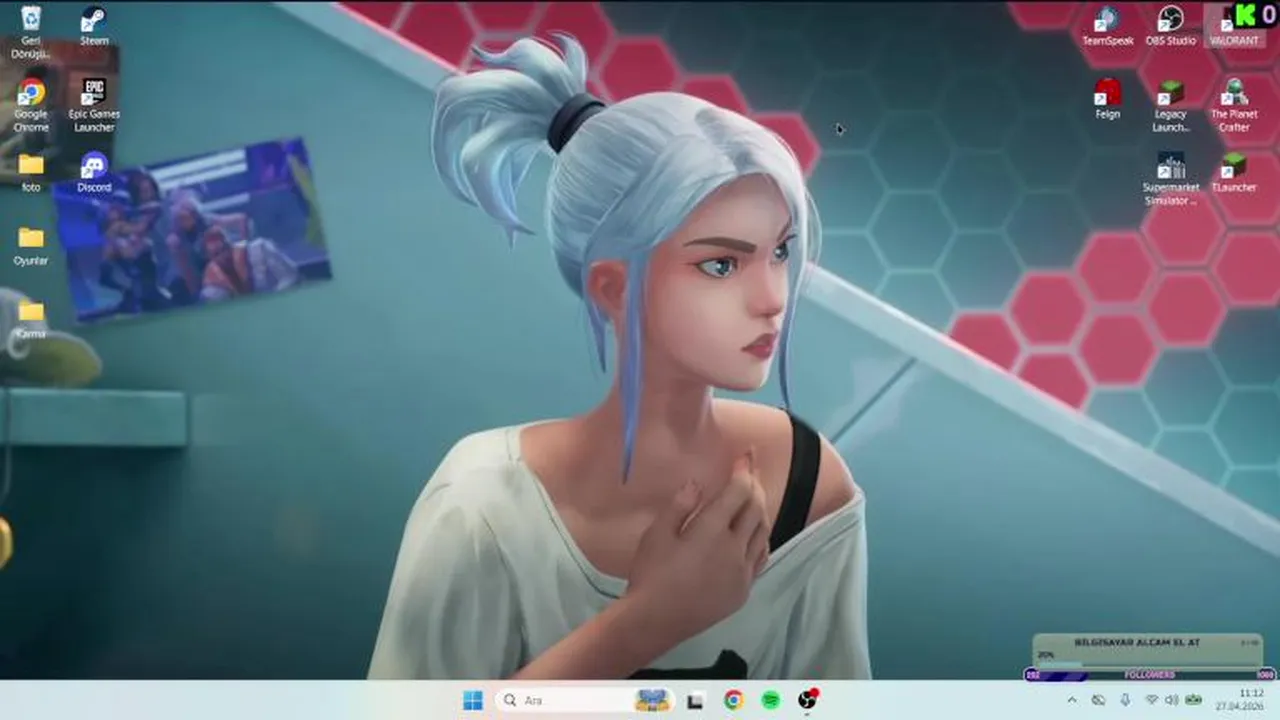The width and height of the screenshot is (1280, 720).
Task: Select the Oyunlar folder on desktop
Action: click(x=31, y=245)
